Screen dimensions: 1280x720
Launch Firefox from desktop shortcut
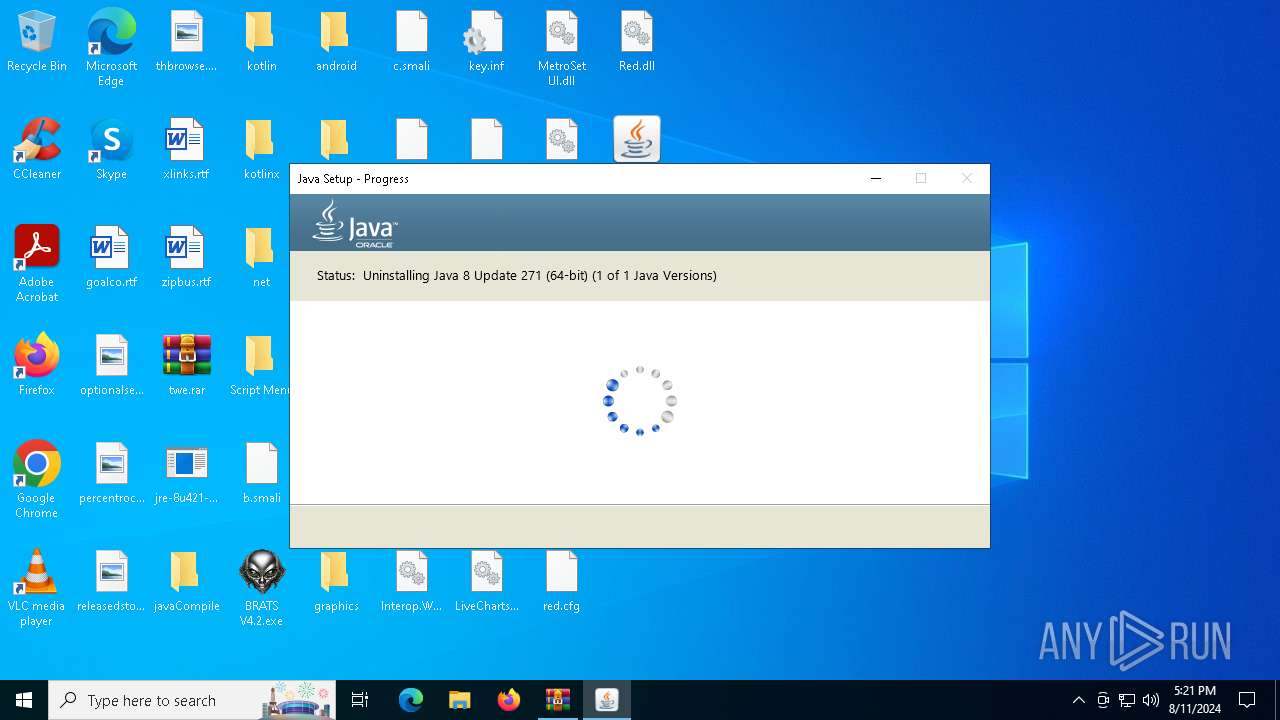click(x=37, y=365)
